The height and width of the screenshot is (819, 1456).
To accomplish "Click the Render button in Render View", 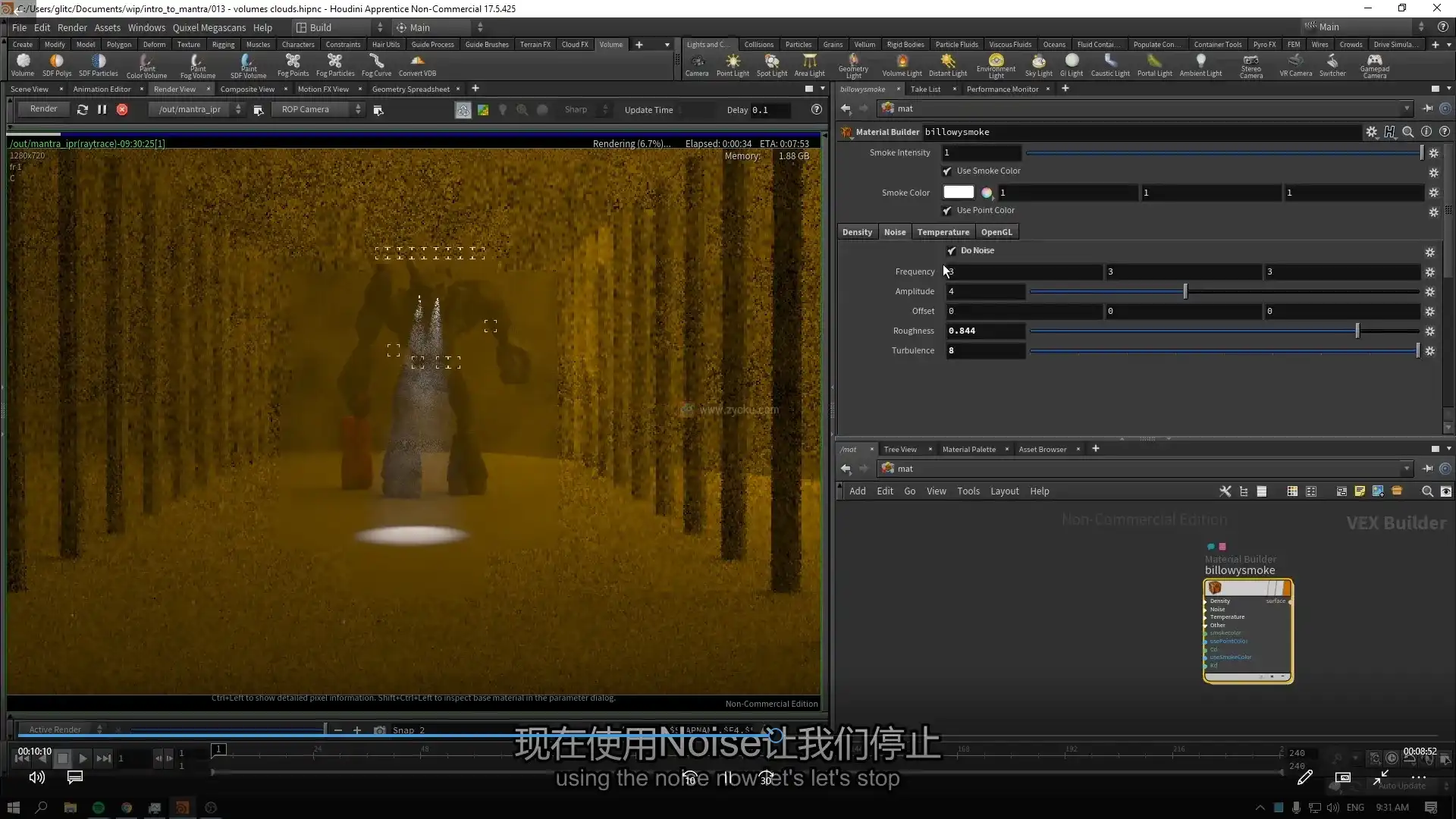I will click(43, 109).
